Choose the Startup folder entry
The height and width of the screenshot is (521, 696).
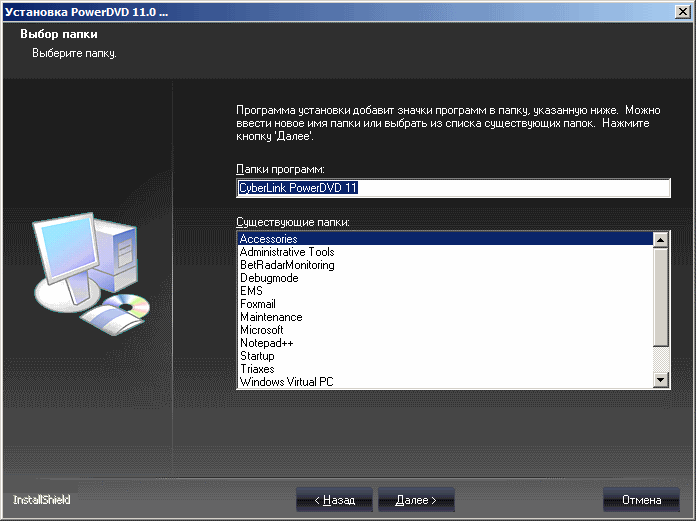445,356
